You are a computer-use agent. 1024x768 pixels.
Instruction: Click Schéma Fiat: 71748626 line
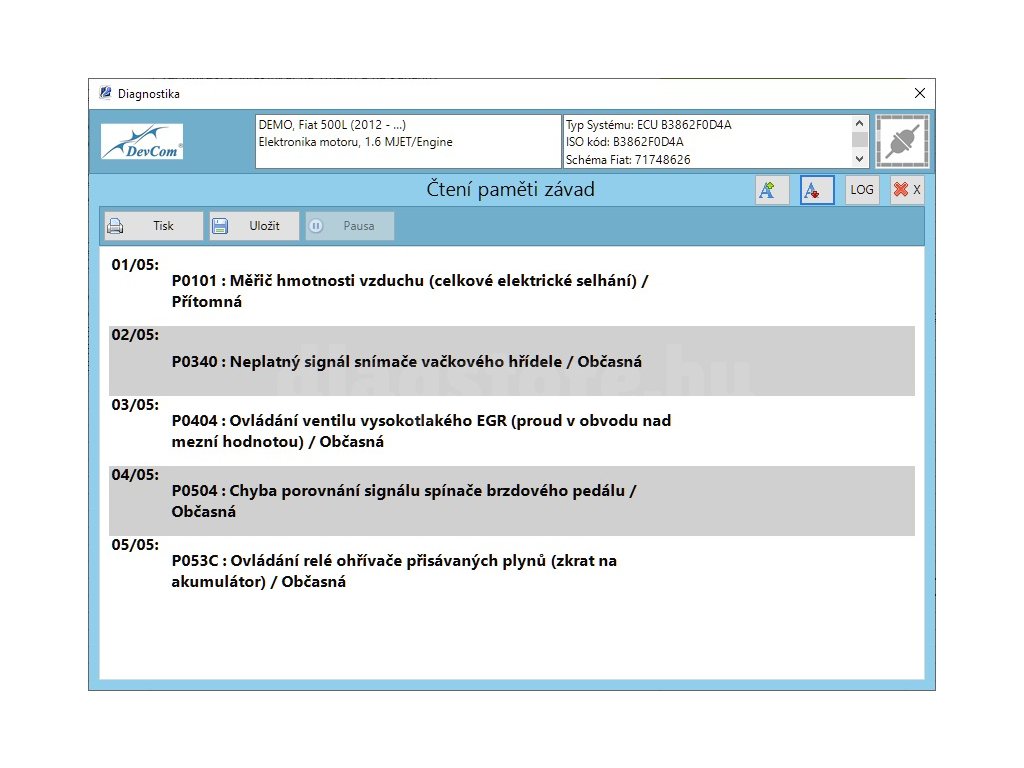628,160
